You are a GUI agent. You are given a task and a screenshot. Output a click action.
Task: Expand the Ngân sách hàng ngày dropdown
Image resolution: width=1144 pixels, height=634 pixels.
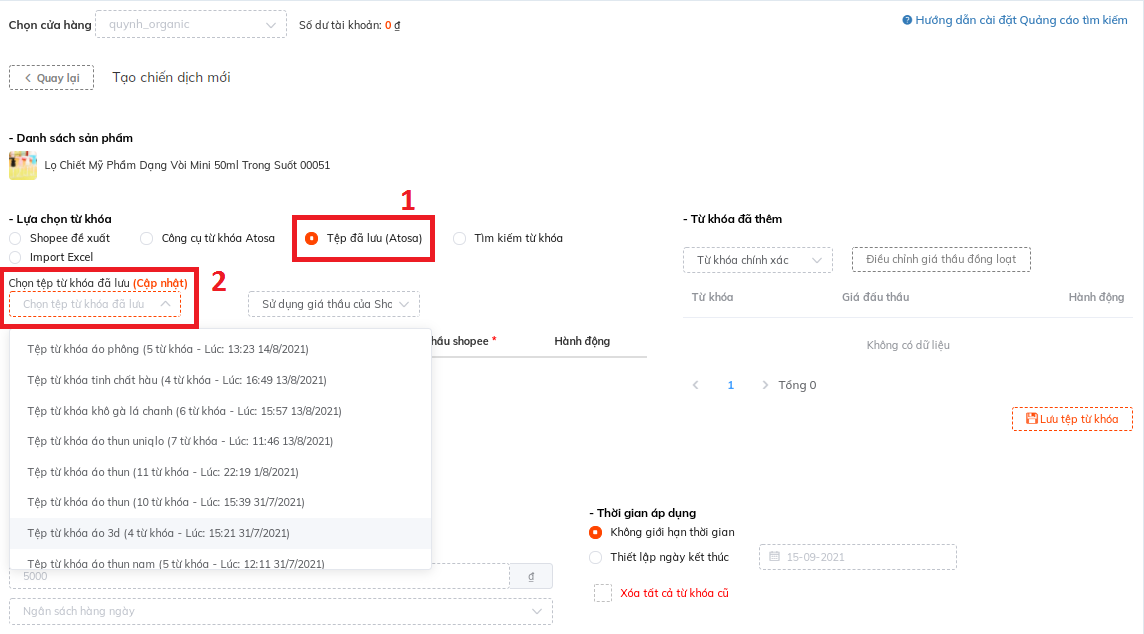(x=280, y=611)
